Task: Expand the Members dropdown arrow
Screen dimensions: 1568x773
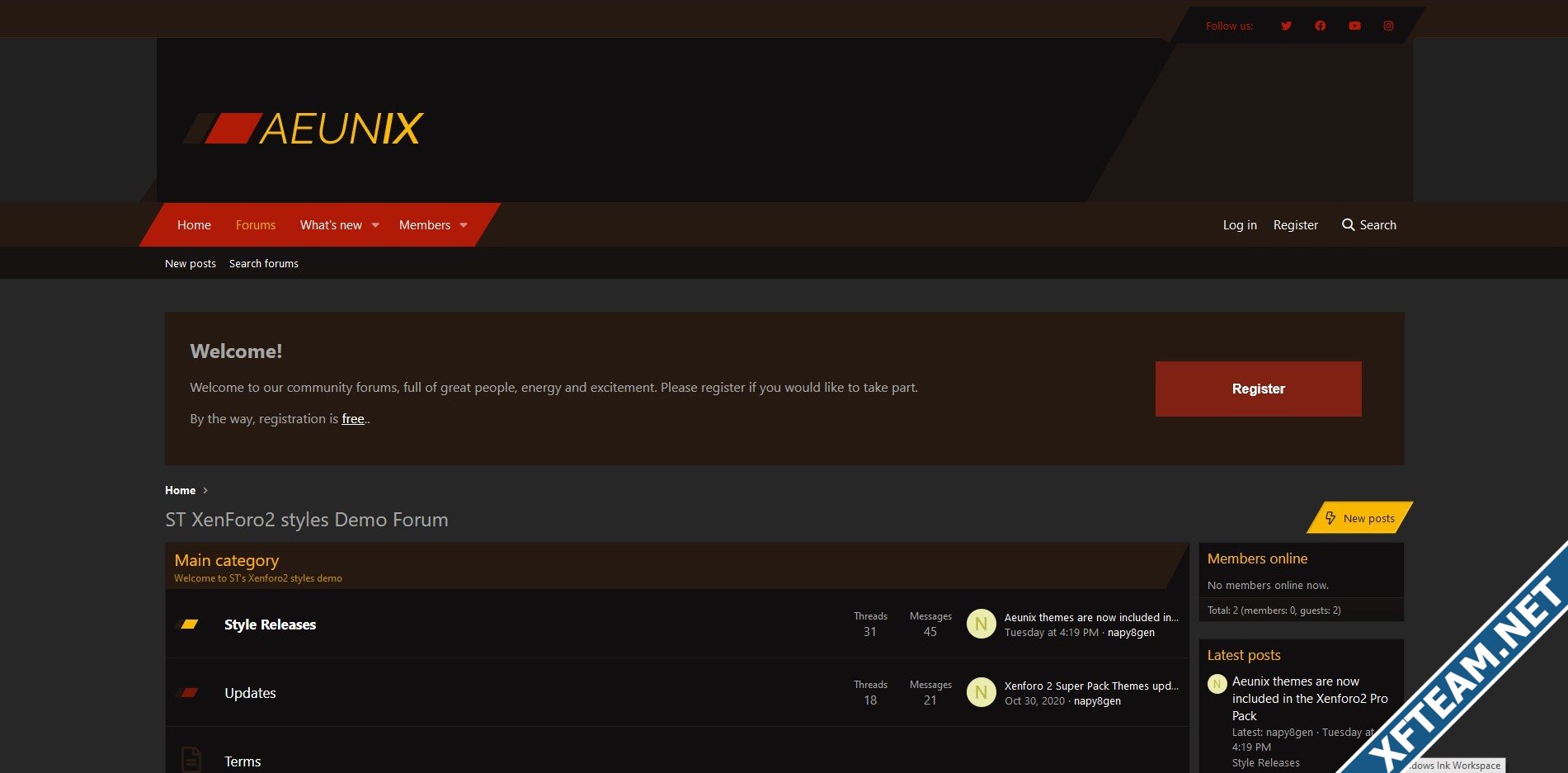Action: [x=464, y=225]
